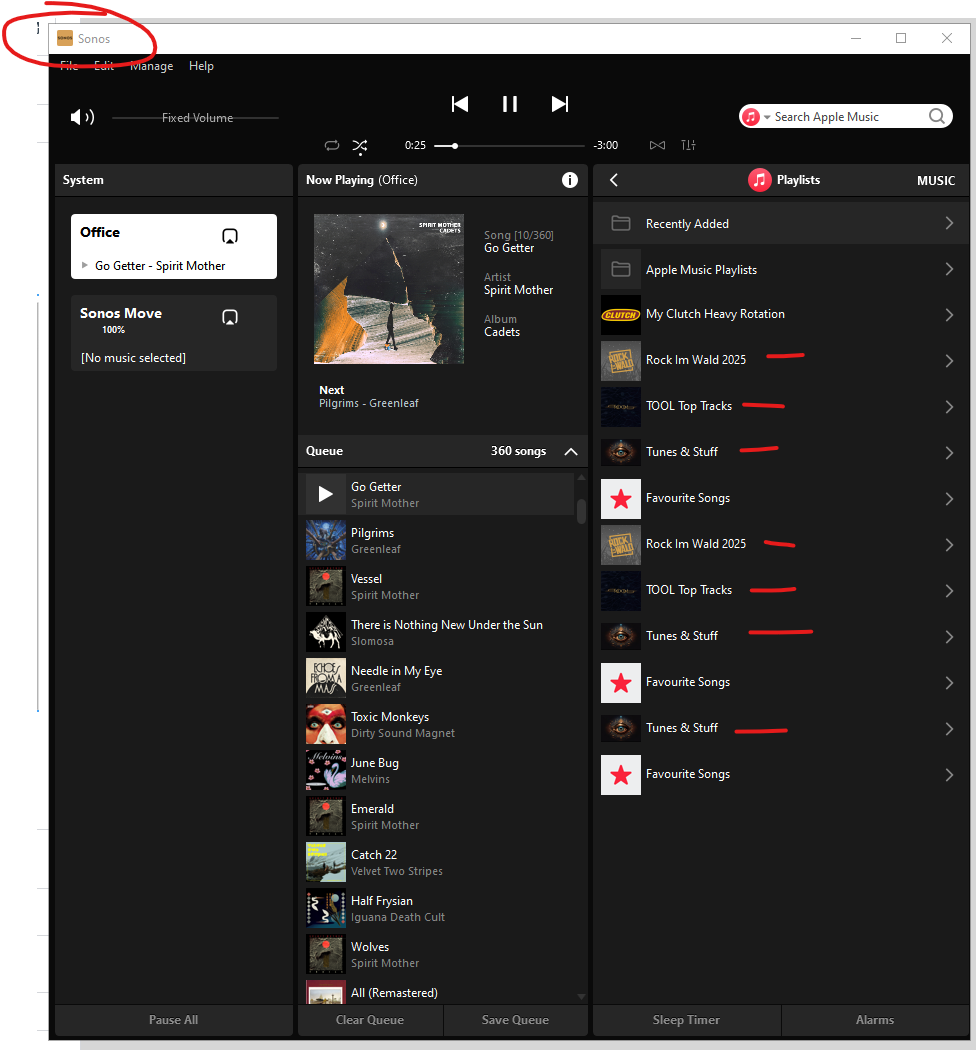Open the Recently Added folder icon
This screenshot has width=976, height=1050.
621,223
